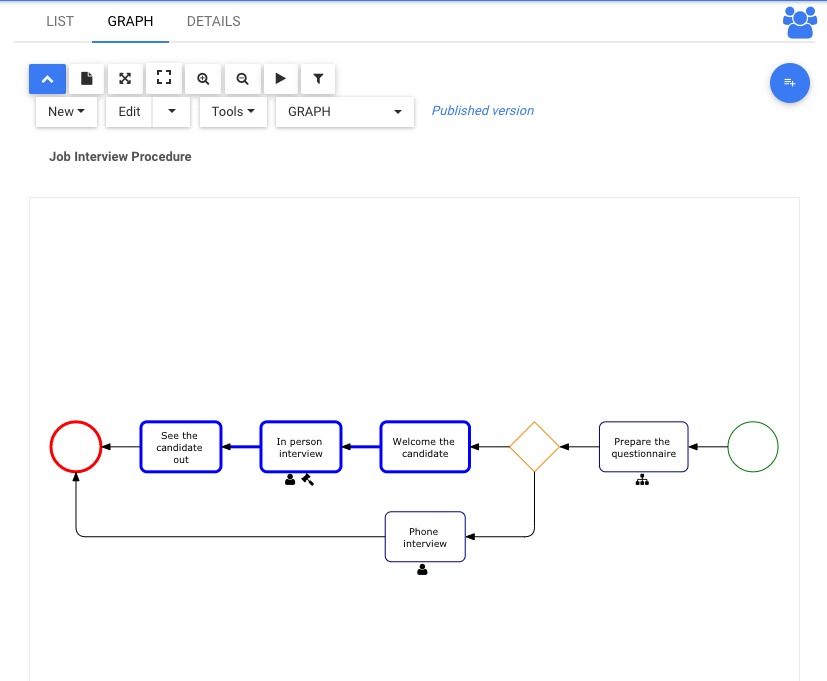This screenshot has width=827, height=681.
Task: Click the fit-to-screen expand arrows icon
Action: [125, 79]
